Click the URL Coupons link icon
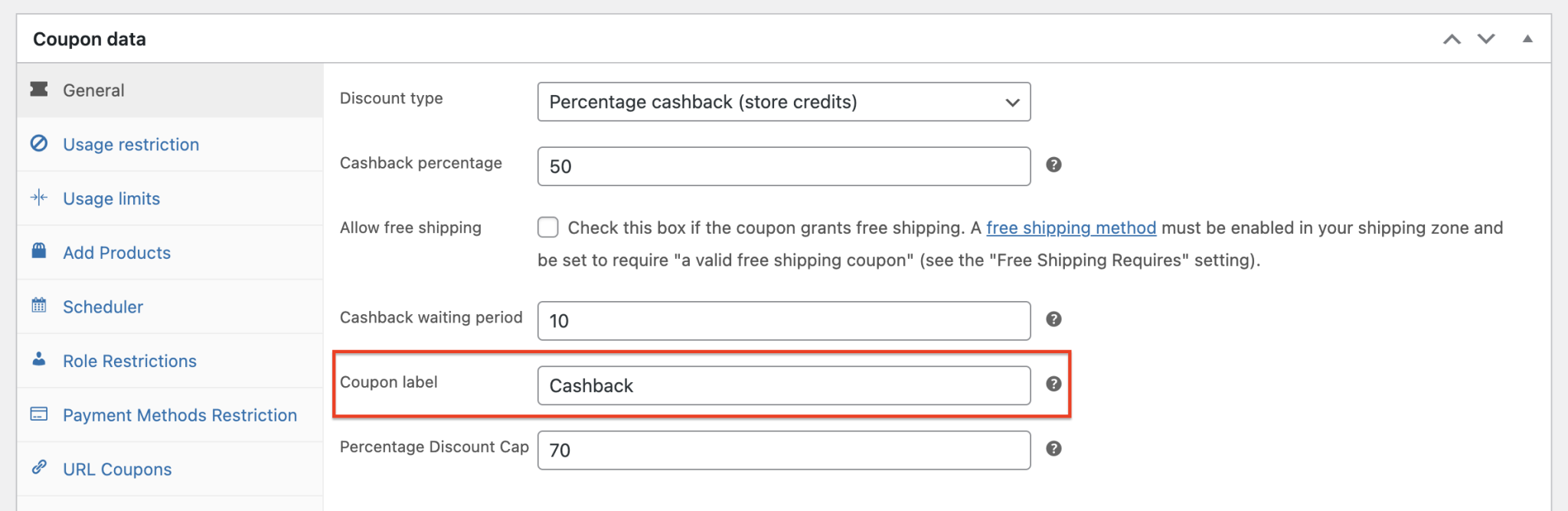Viewport: 1568px width, 511px height. [x=39, y=467]
